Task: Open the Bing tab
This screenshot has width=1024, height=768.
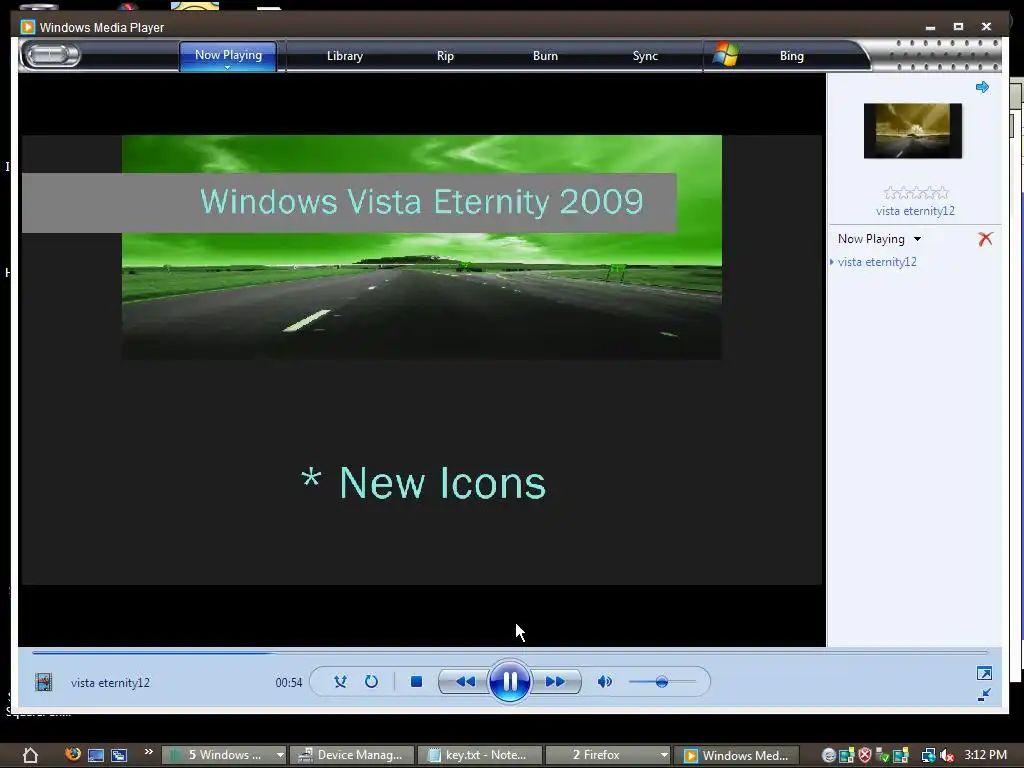Action: click(x=792, y=56)
